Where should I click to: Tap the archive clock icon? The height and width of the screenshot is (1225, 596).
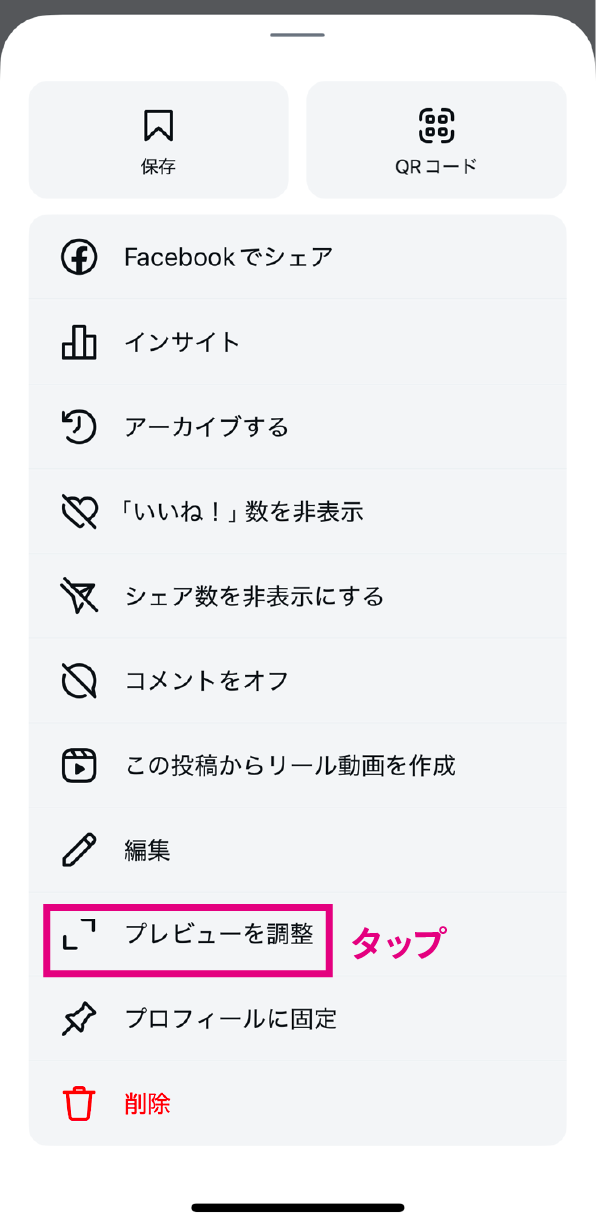[79, 427]
